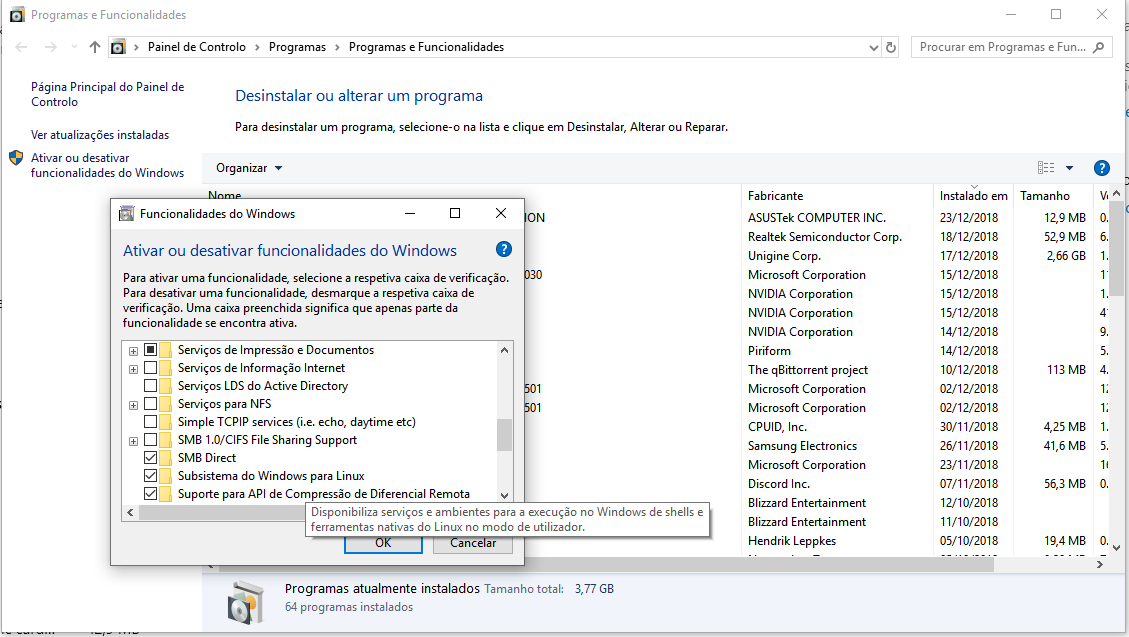Go up one folder level
Image resolution: width=1129 pixels, height=637 pixels.
tap(95, 47)
